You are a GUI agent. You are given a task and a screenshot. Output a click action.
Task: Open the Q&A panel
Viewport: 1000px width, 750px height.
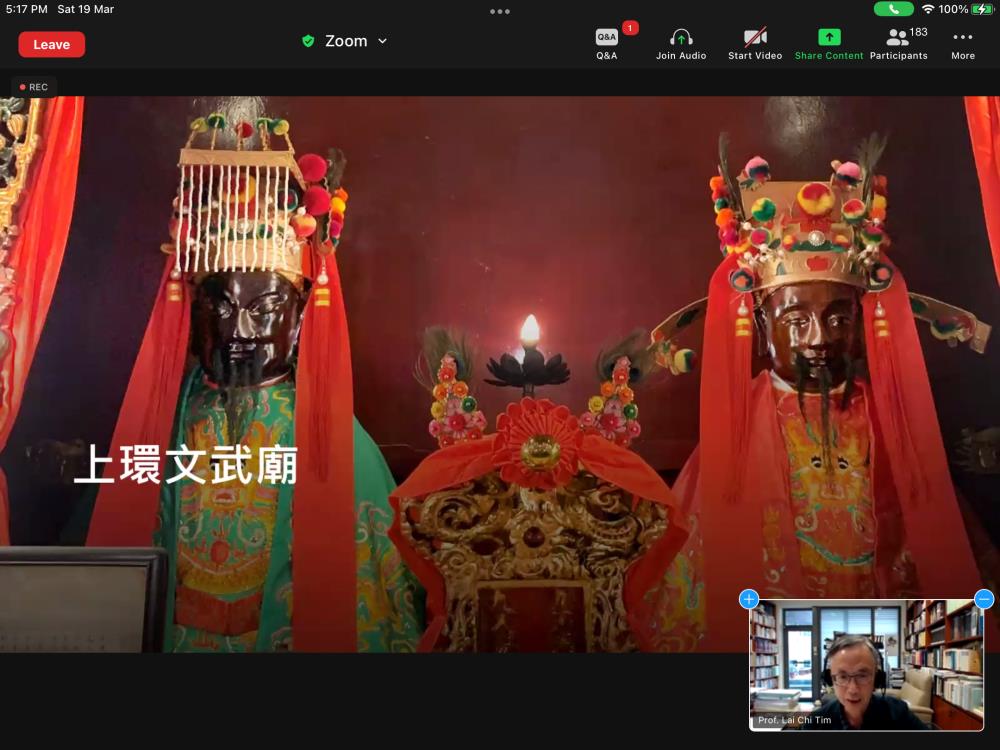pos(607,44)
